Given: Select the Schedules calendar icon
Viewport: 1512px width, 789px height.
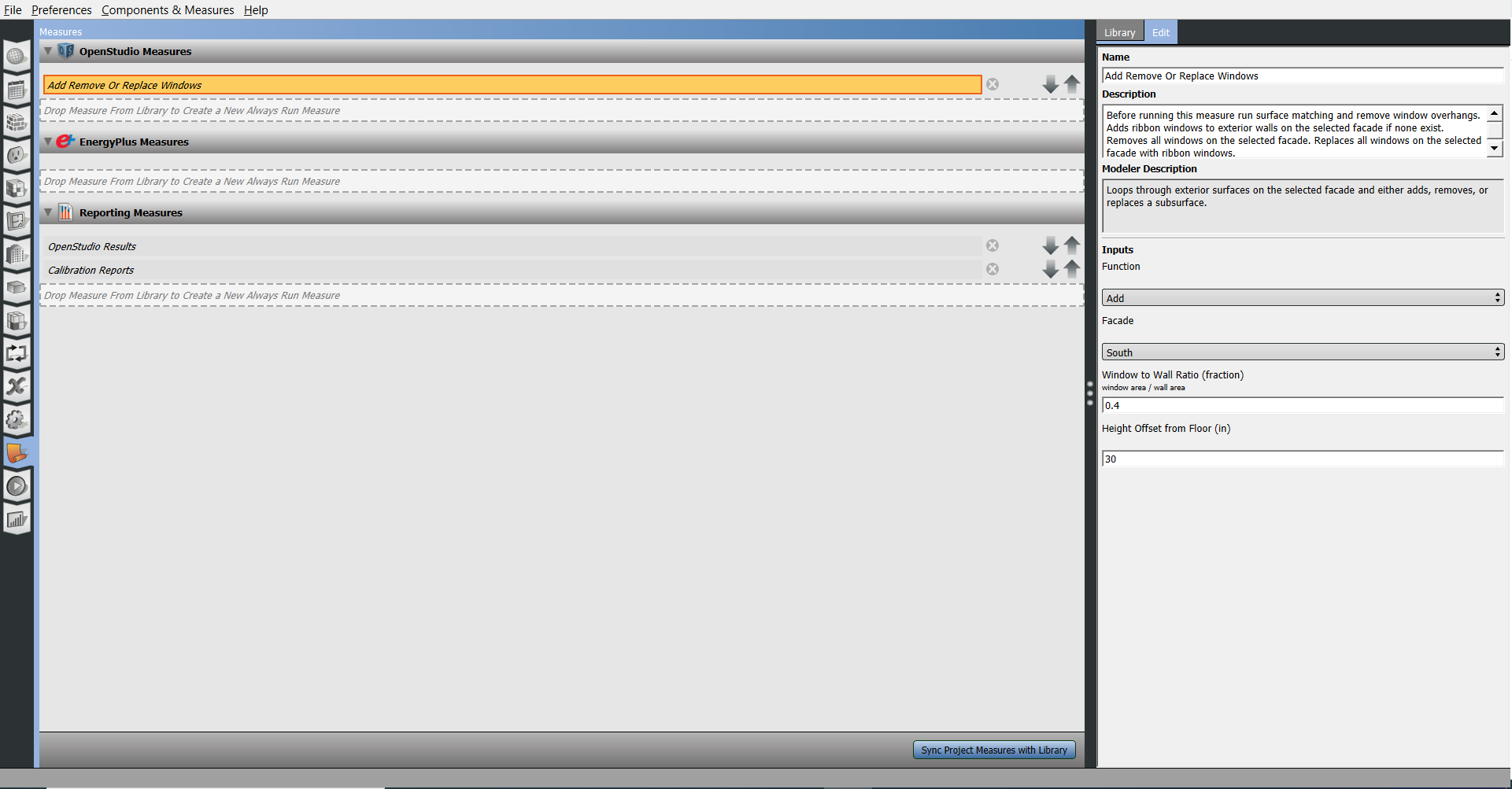Looking at the screenshot, I should click(17, 89).
